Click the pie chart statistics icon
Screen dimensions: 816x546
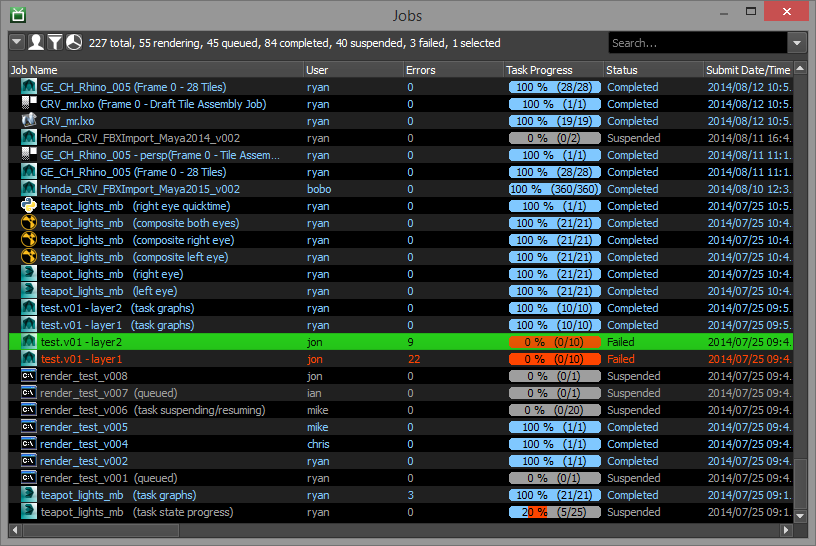[x=74, y=42]
